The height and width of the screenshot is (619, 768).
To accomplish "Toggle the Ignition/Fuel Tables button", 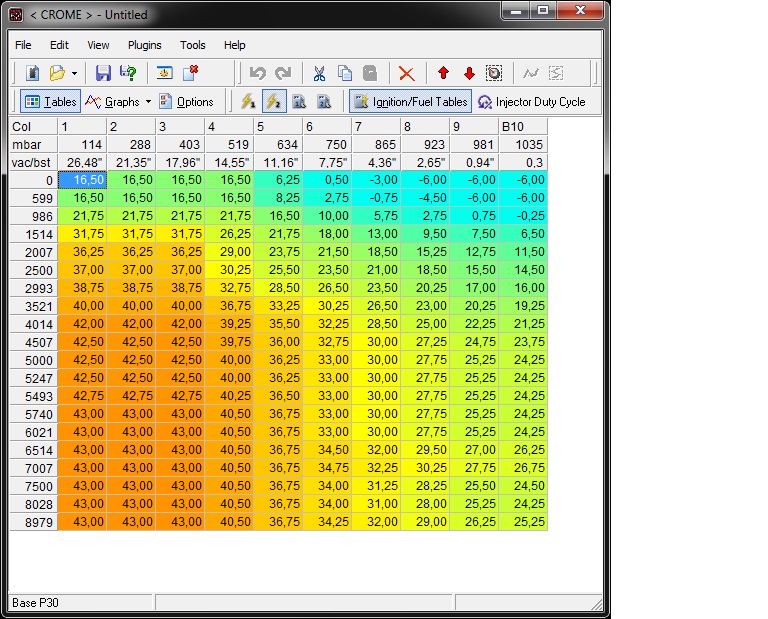I will (410, 101).
